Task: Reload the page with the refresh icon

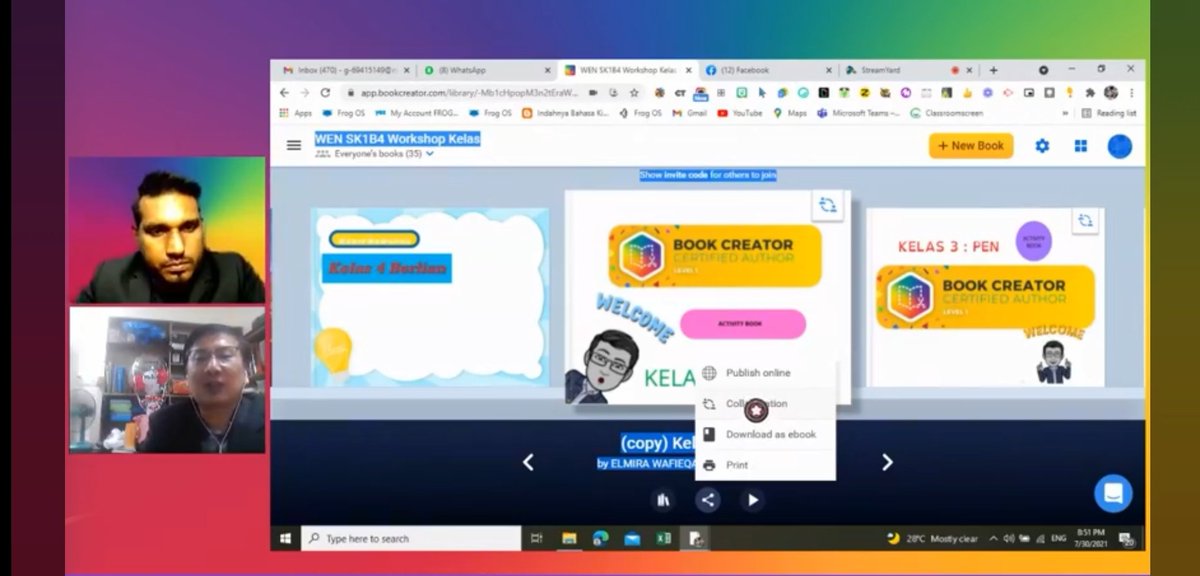Action: coord(325,92)
